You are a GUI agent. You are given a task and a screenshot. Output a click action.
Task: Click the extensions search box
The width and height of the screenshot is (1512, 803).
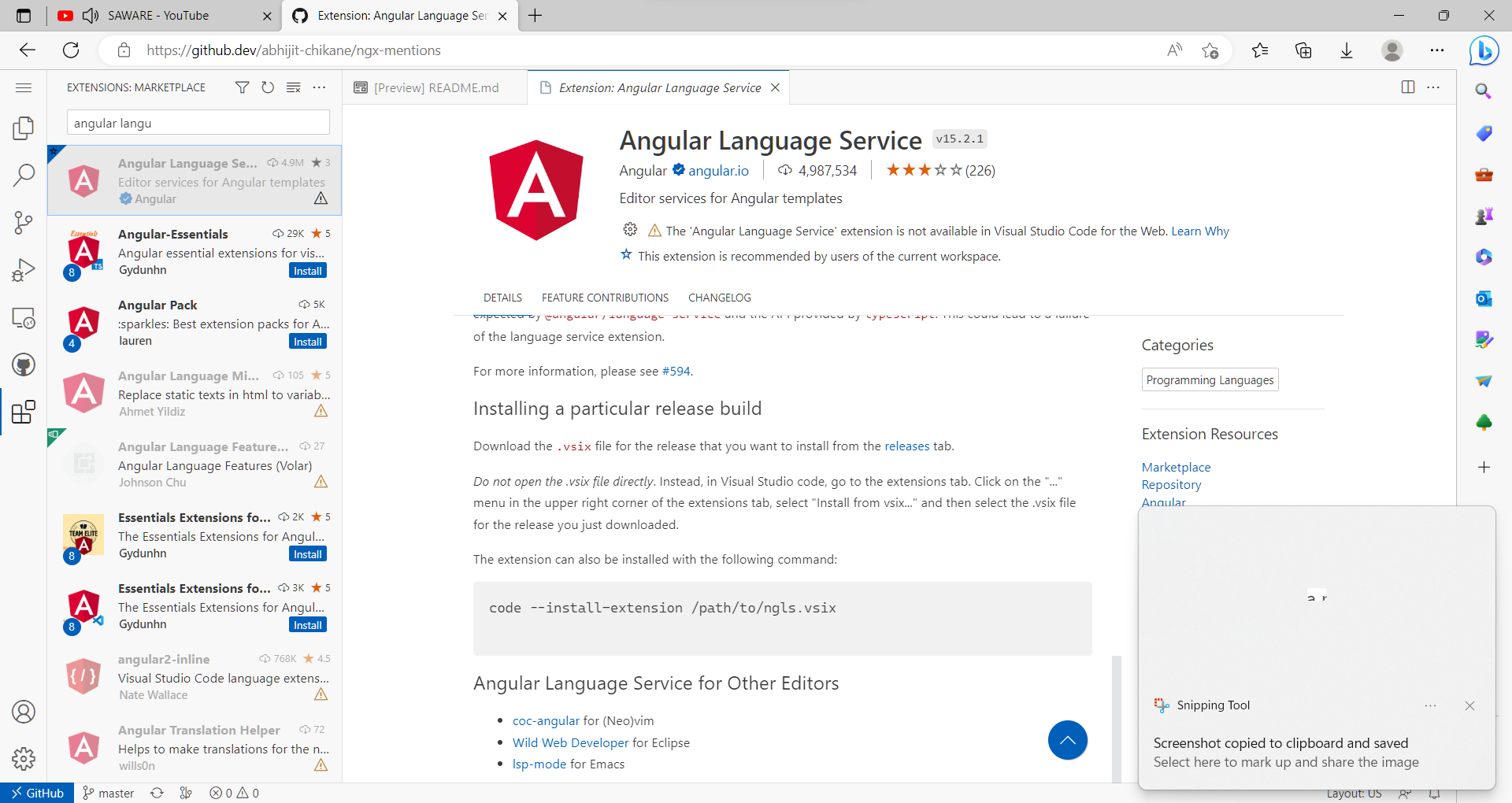(198, 123)
